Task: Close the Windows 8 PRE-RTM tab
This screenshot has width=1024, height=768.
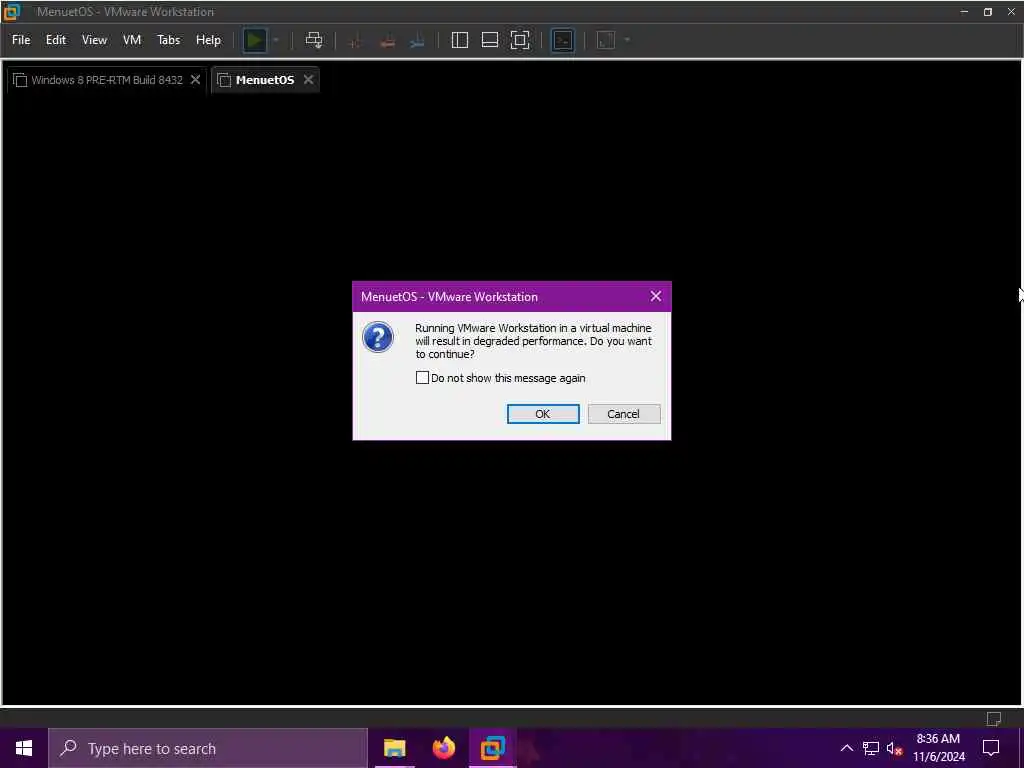Action: [195, 80]
